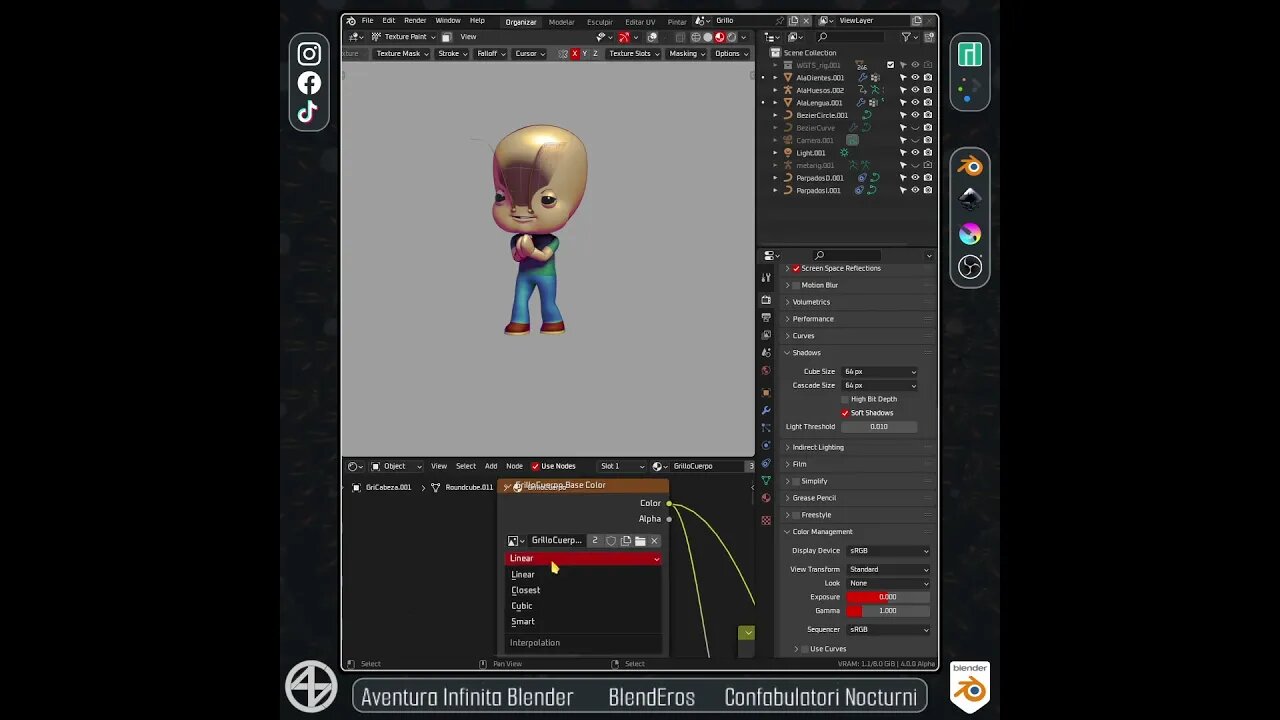Toggle Freestyle checkbox
Viewport: 1280px width, 720px height.
pos(797,515)
